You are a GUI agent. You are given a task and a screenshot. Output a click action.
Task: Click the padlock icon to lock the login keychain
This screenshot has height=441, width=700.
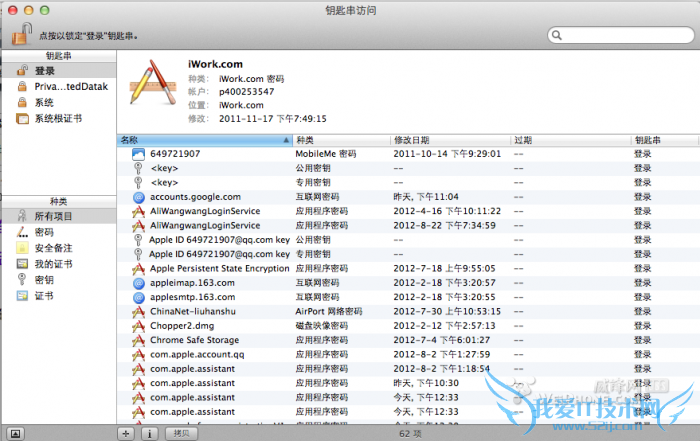coord(21,34)
